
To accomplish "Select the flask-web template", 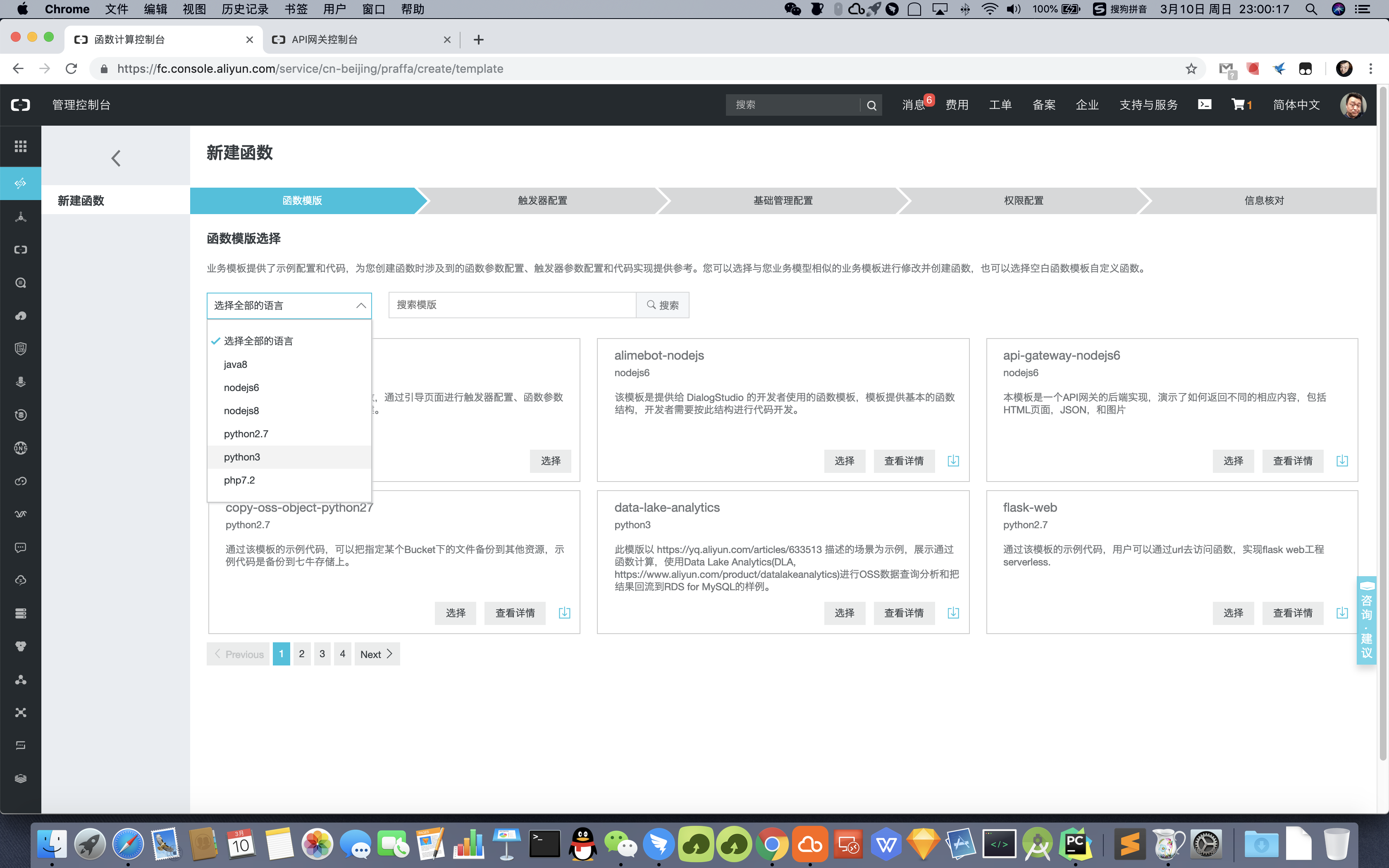I will point(1233,613).
